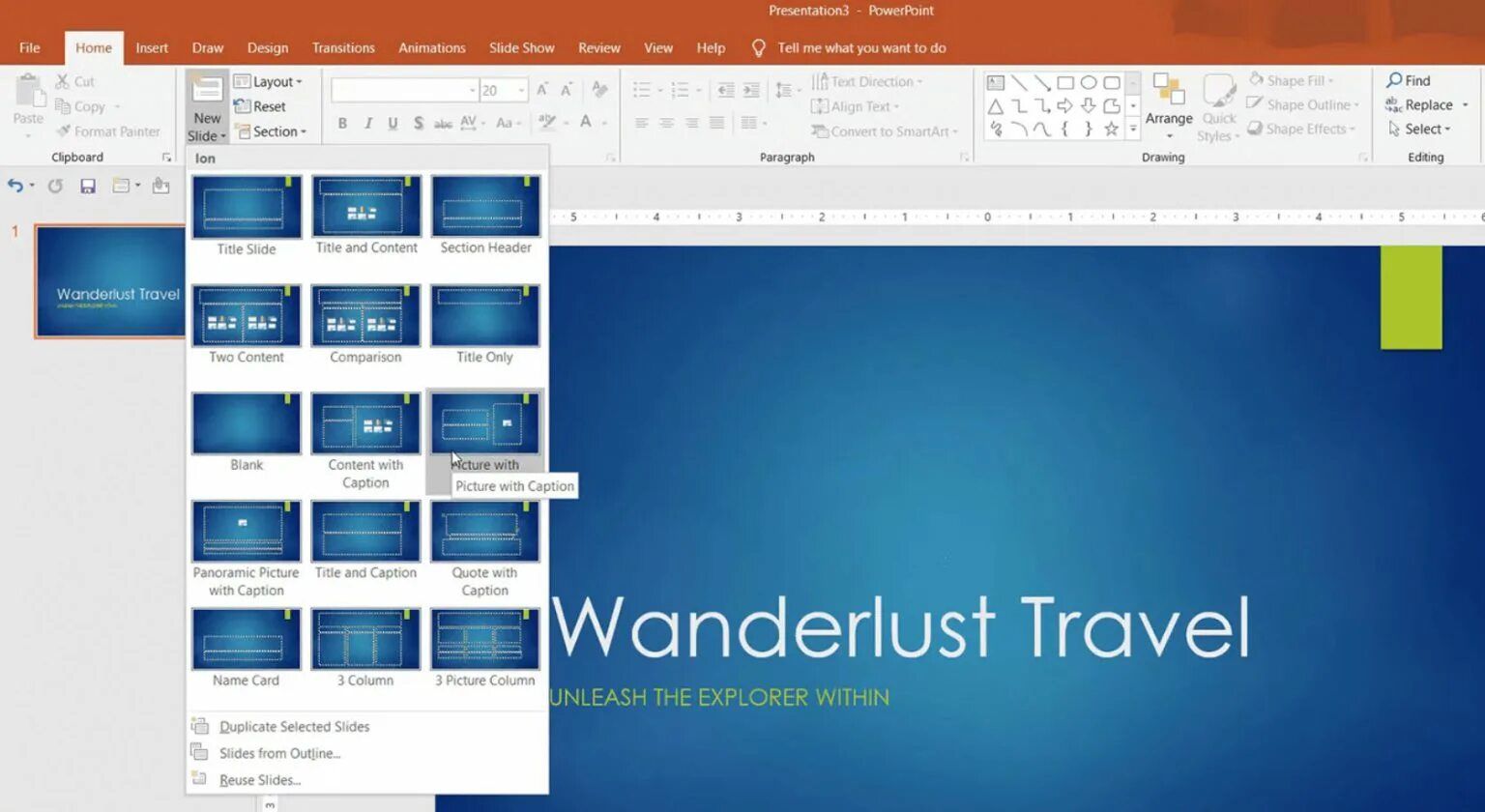
Task: Click the Decrease List Level indent icon
Action: click(x=726, y=90)
